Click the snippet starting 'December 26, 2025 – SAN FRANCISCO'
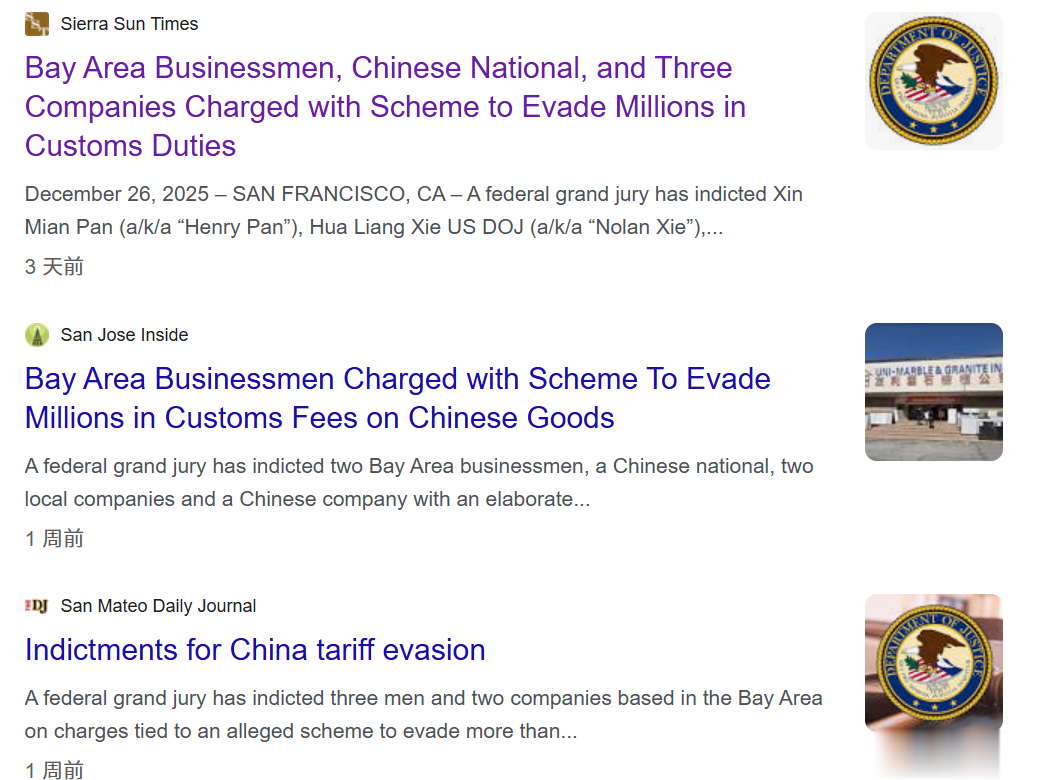Image resolution: width=1056 pixels, height=780 pixels. pyautogui.click(x=414, y=210)
